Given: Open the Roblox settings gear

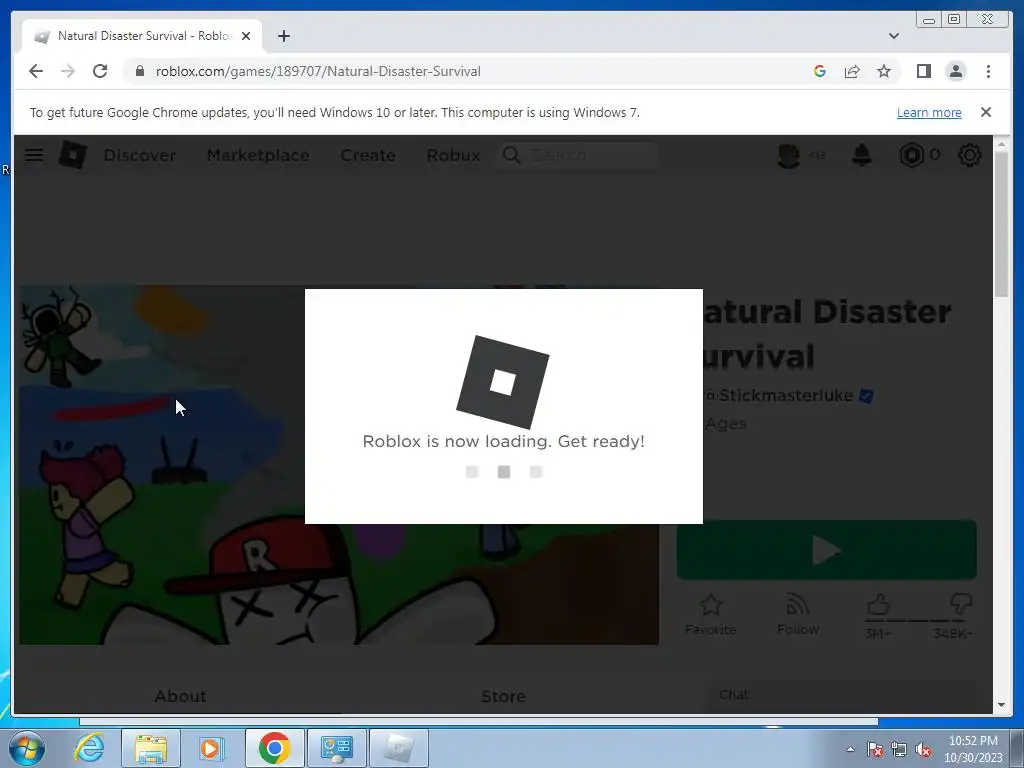Looking at the screenshot, I should (x=970, y=155).
